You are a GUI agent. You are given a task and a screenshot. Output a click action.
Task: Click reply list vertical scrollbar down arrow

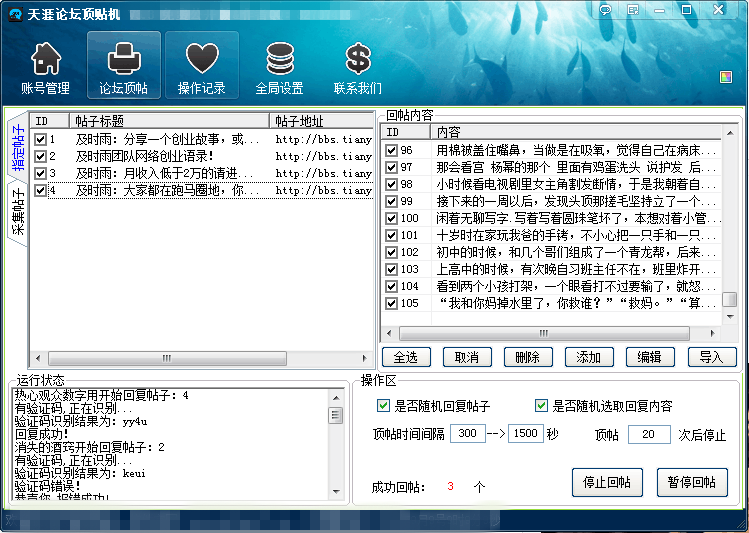[x=730, y=318]
